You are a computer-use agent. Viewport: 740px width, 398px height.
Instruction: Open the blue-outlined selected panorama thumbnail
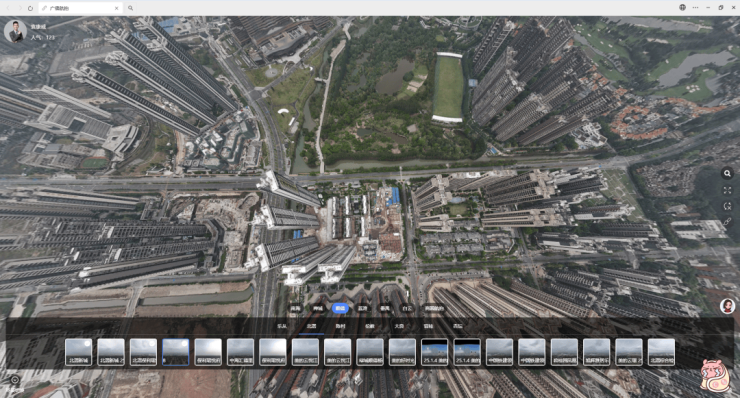point(176,352)
